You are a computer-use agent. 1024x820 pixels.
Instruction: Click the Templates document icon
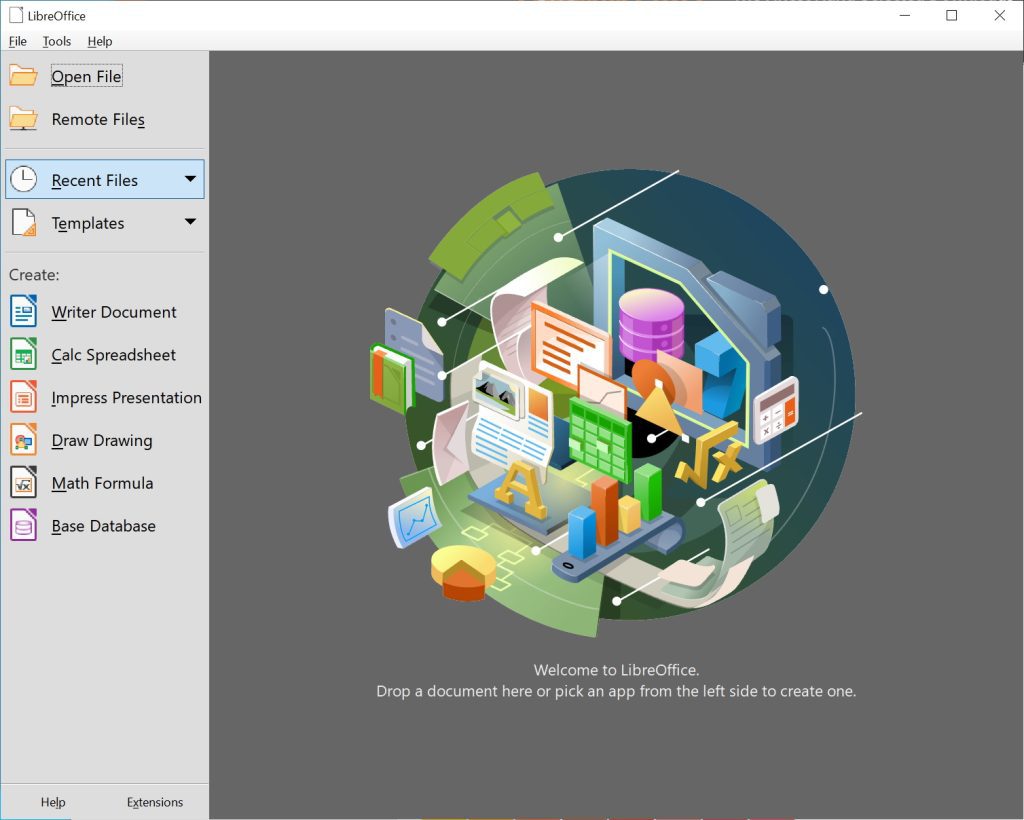(22, 222)
